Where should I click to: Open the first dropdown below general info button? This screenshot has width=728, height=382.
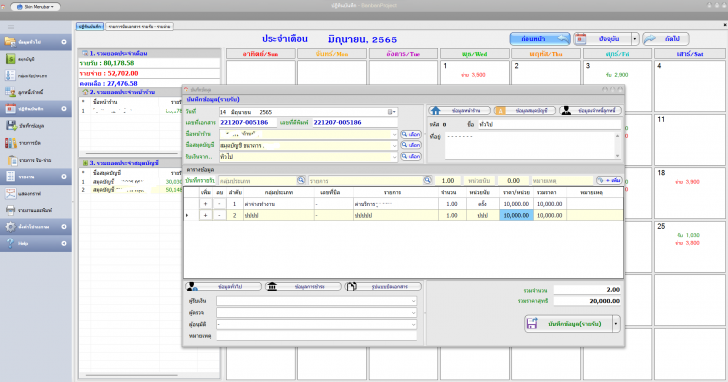pyautogui.click(x=413, y=301)
